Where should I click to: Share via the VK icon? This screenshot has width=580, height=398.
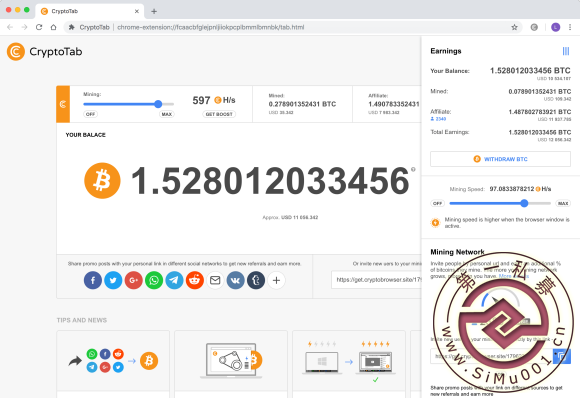click(x=235, y=280)
